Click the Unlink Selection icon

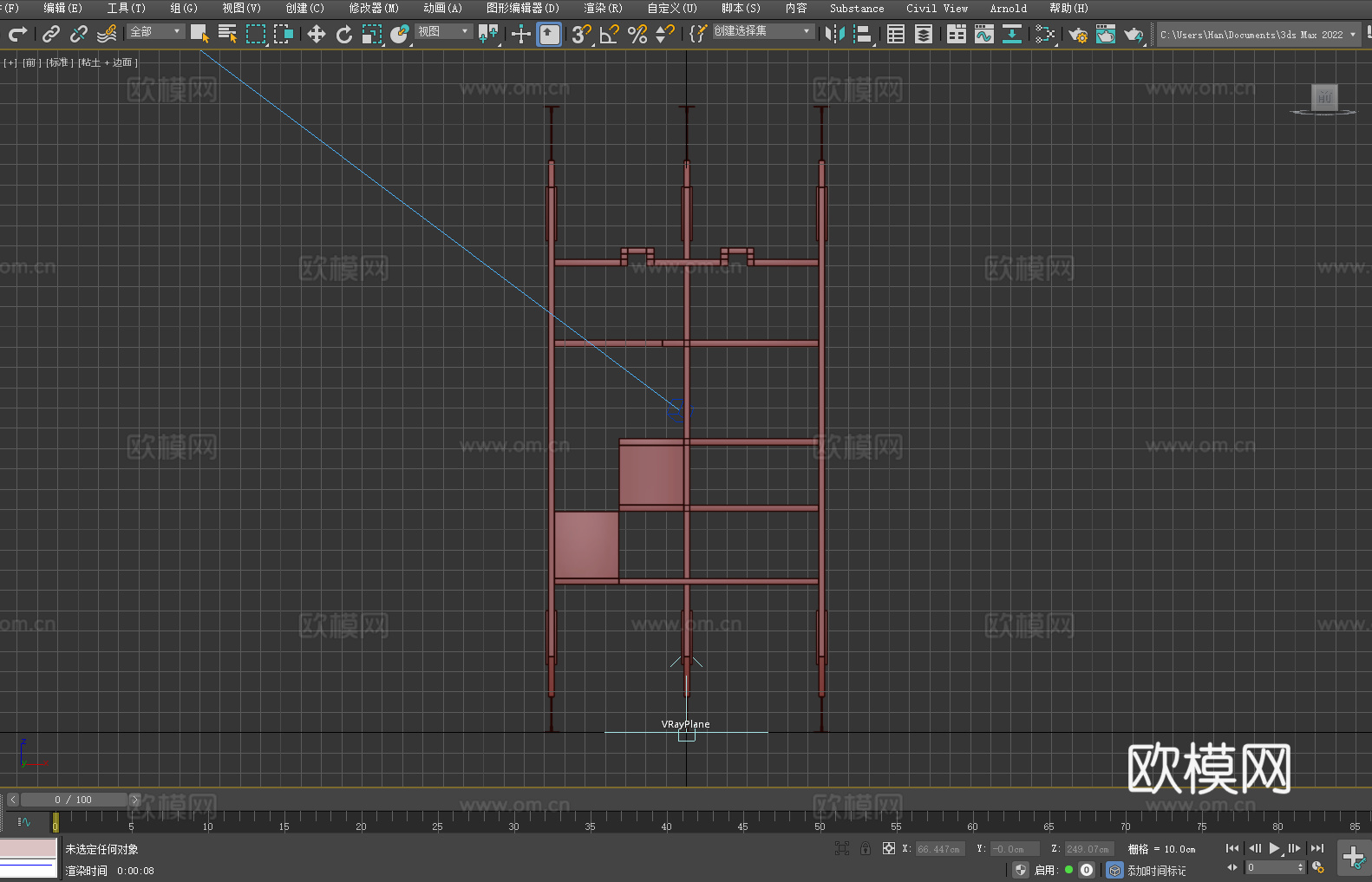tap(79, 34)
